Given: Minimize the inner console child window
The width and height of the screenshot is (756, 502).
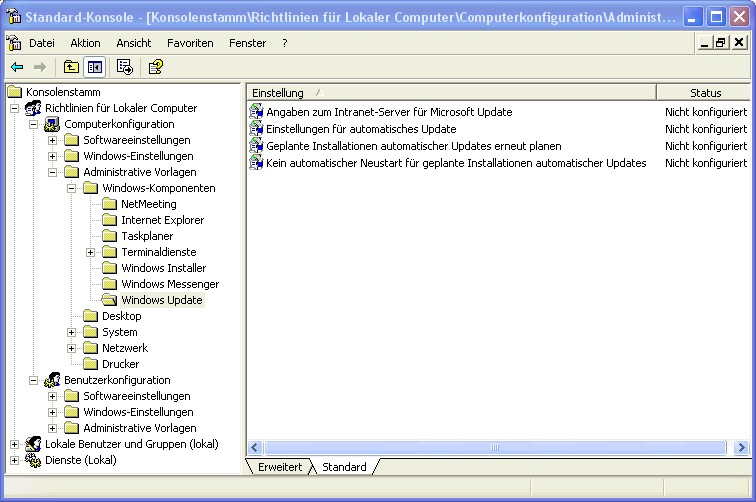Looking at the screenshot, I should pos(704,43).
